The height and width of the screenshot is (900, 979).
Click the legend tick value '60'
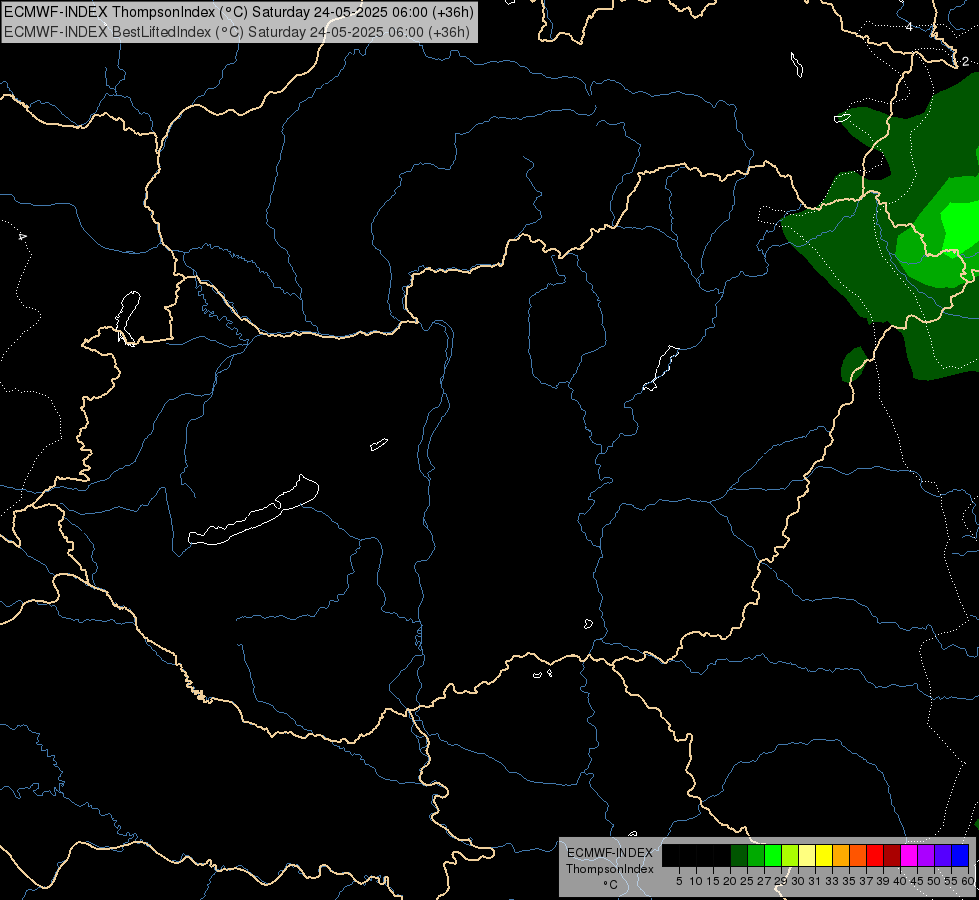click(968, 881)
